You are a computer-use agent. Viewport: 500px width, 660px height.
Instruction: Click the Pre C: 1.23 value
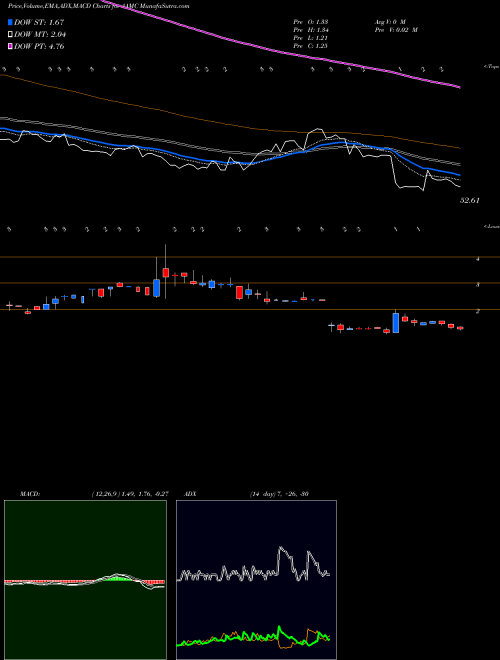tap(311, 46)
